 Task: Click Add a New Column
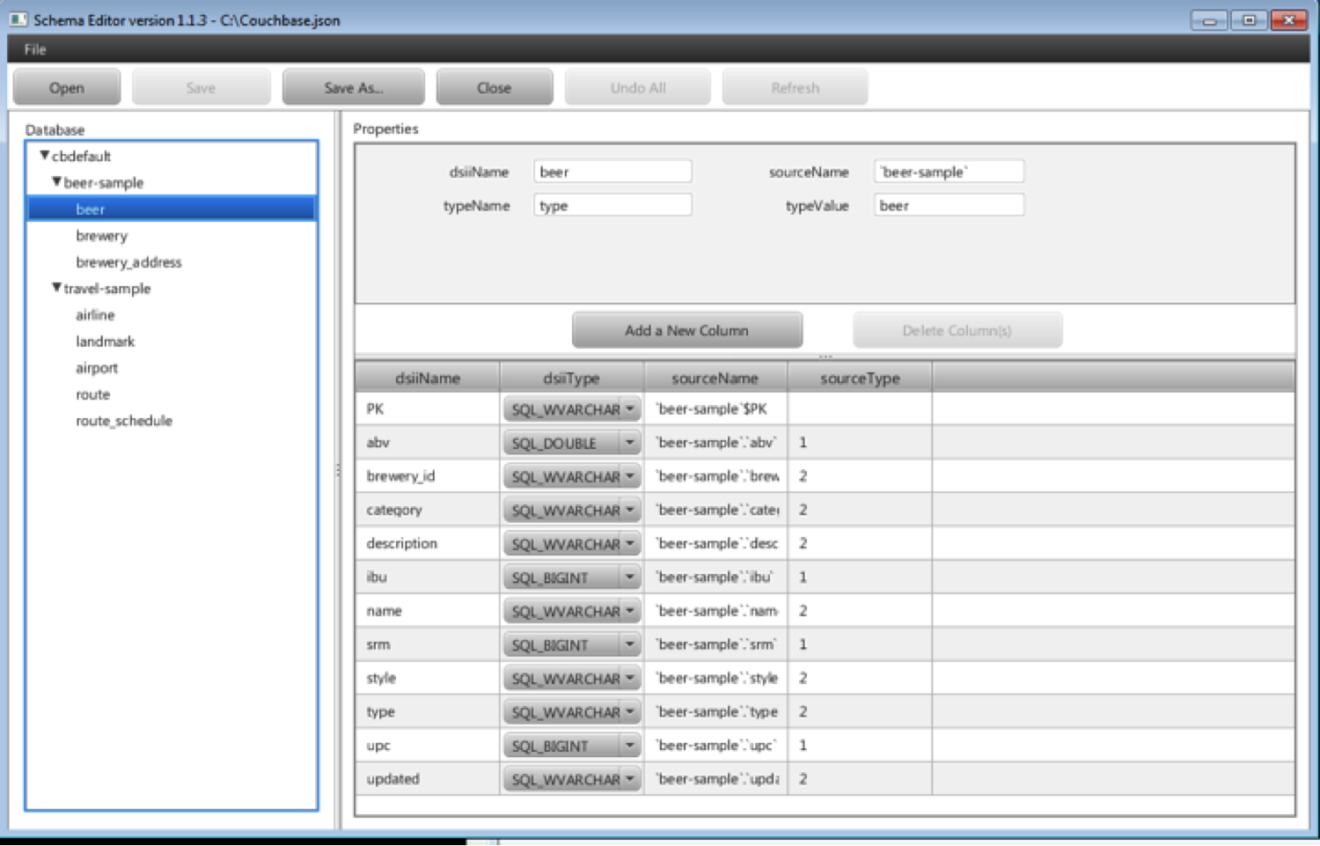point(687,329)
